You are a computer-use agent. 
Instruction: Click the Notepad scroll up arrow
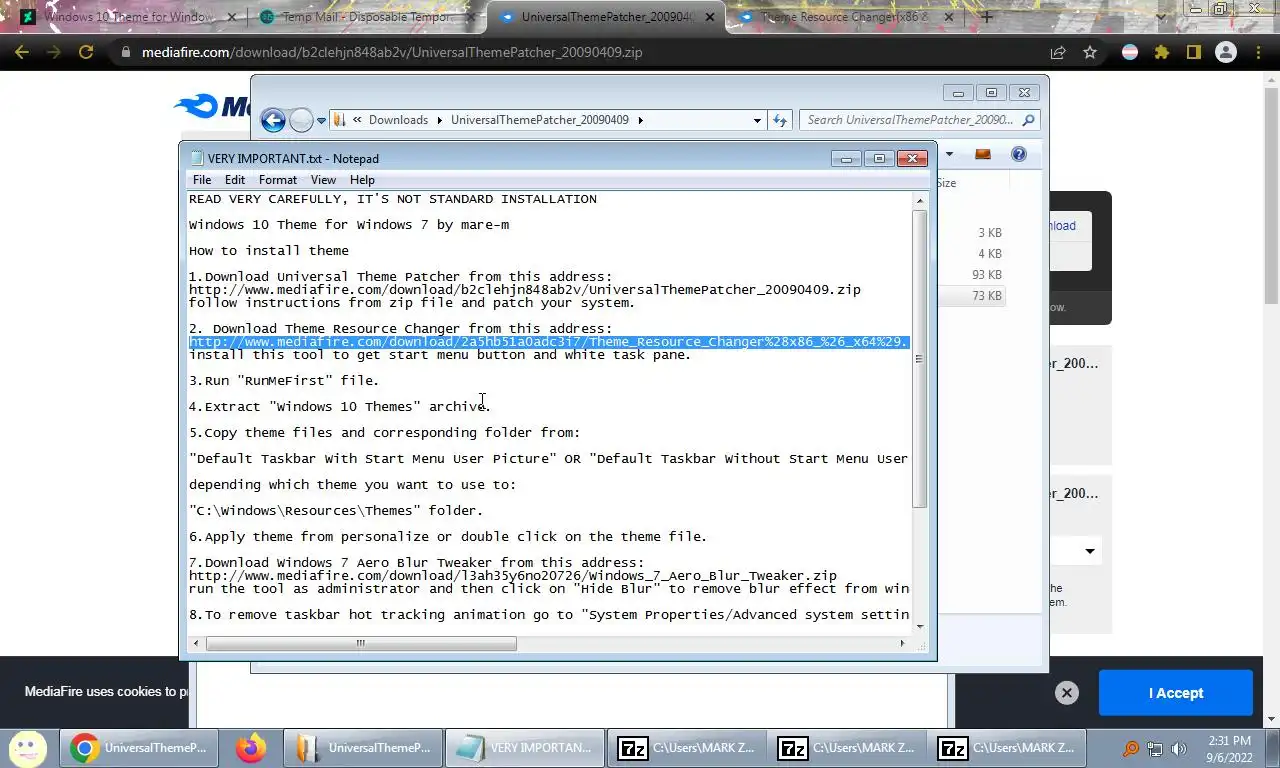[x=920, y=200]
